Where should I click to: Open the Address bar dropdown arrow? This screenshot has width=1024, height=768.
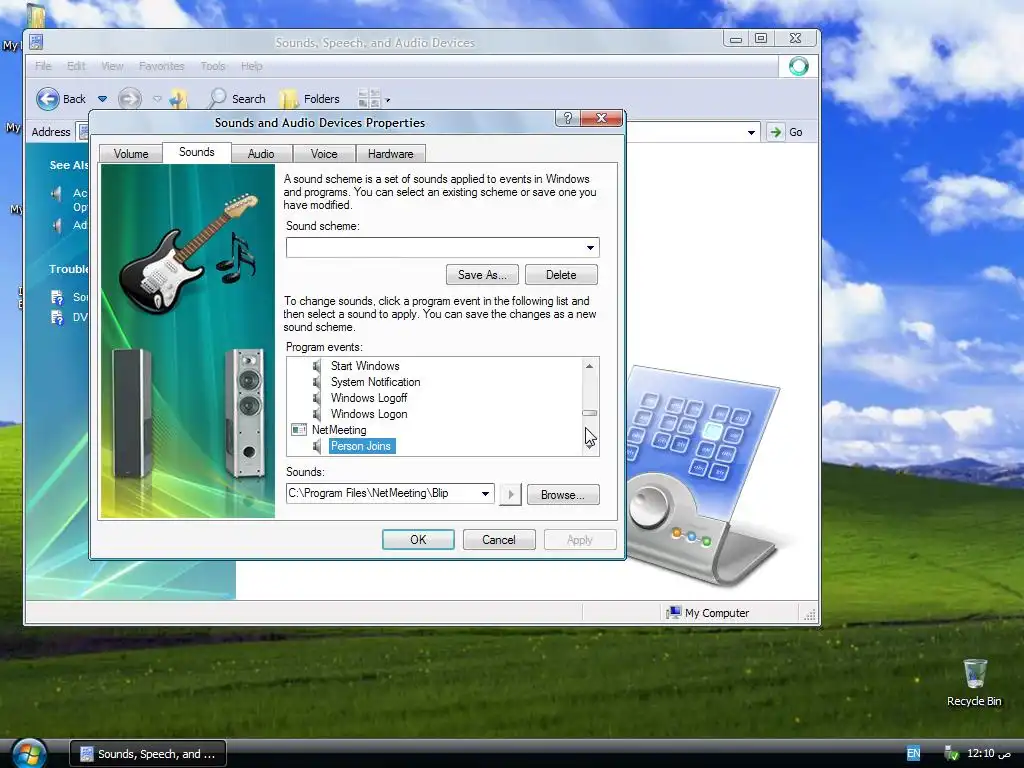tap(751, 132)
